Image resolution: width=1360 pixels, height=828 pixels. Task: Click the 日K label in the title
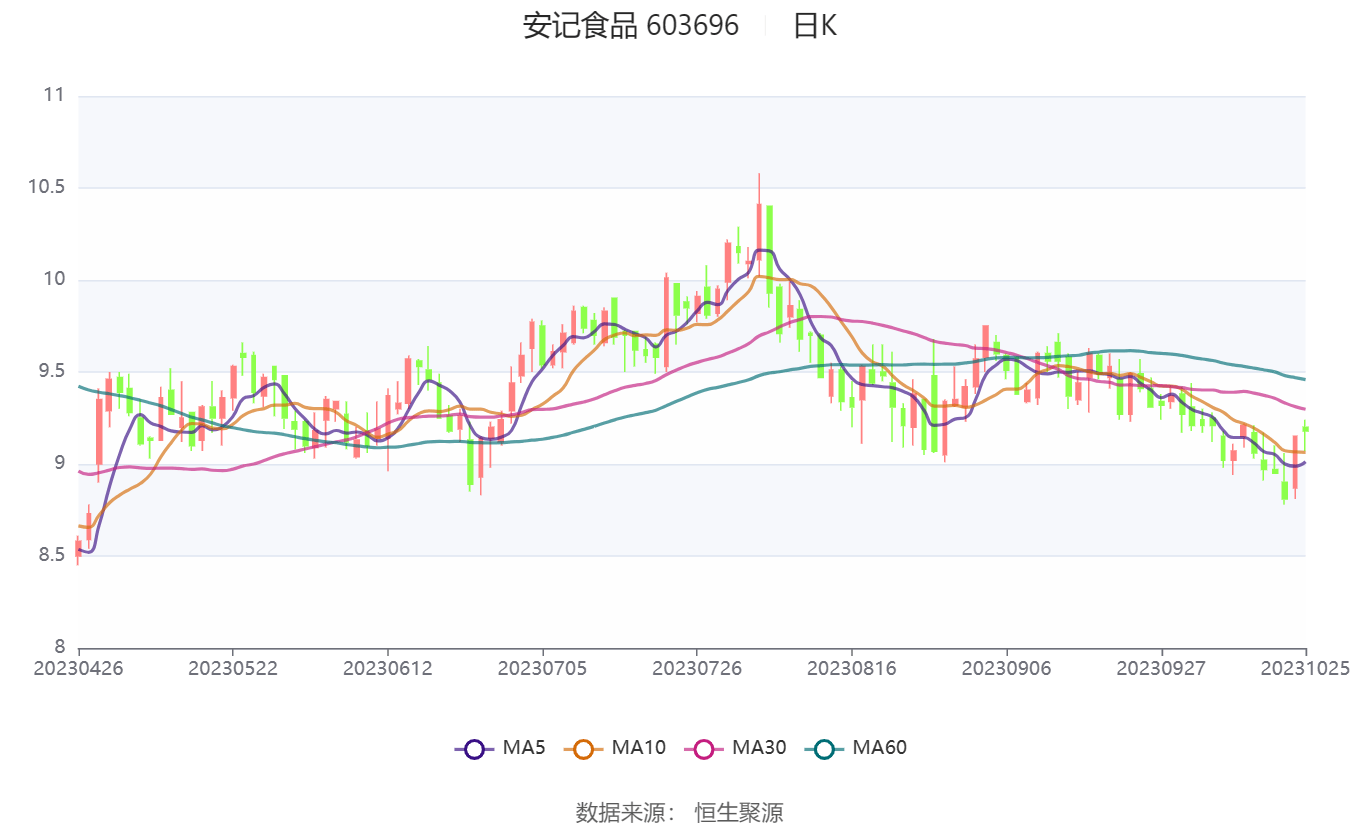click(814, 26)
